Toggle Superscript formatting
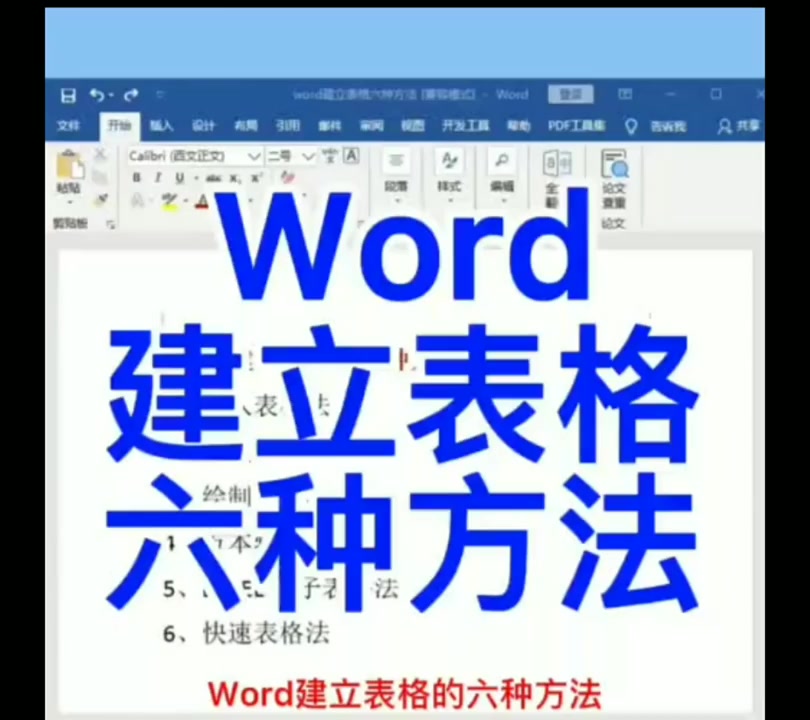This screenshot has height=720, width=810. tap(256, 178)
